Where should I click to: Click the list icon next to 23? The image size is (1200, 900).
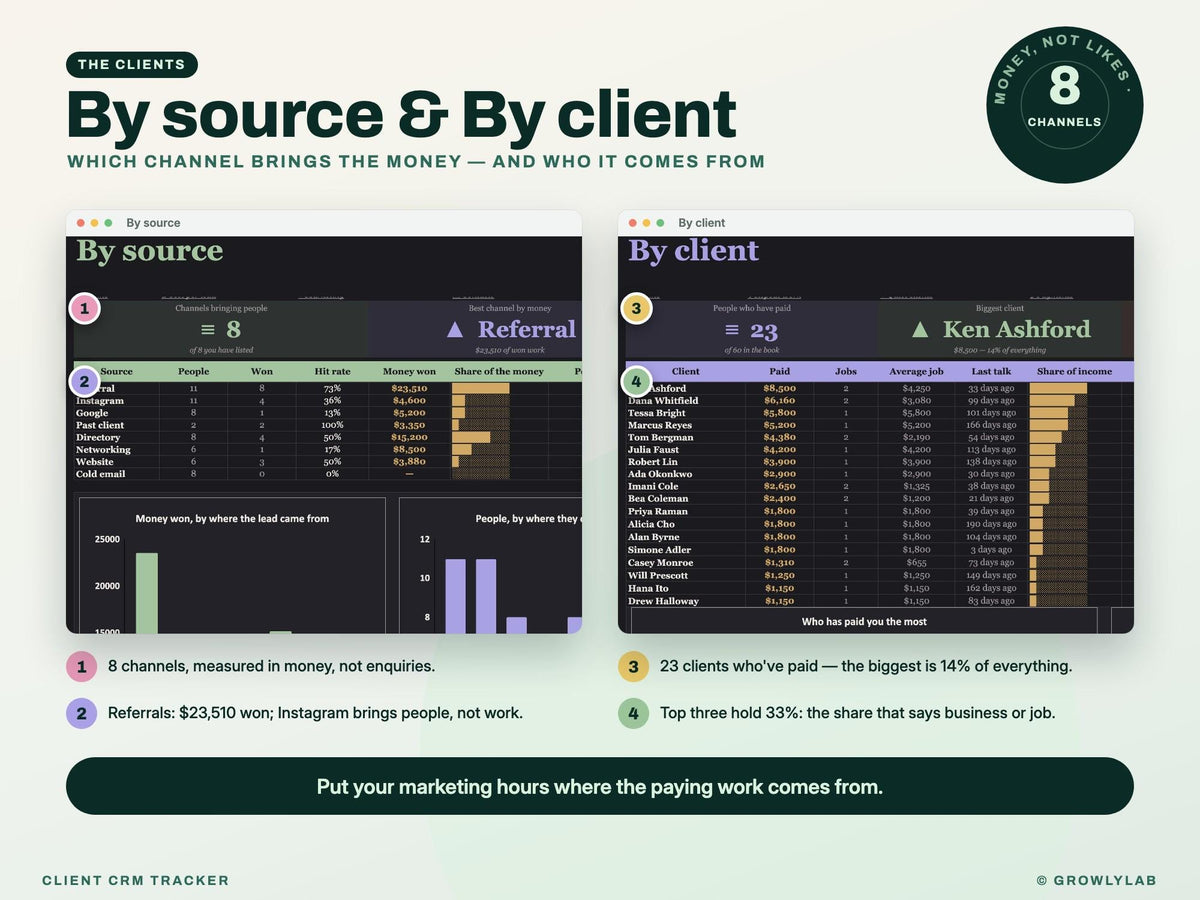tap(731, 330)
